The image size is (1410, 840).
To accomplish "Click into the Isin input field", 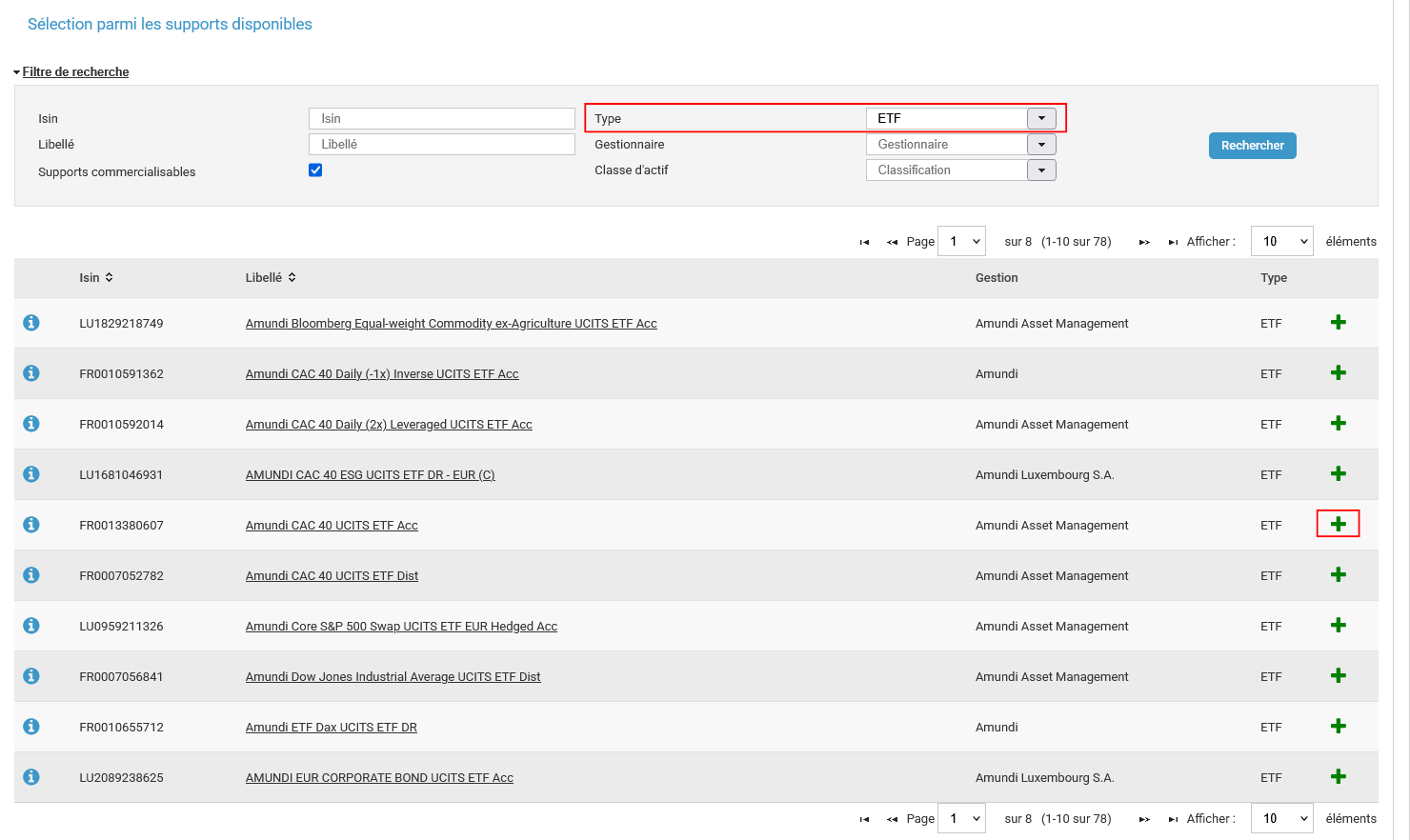I will coord(441,118).
